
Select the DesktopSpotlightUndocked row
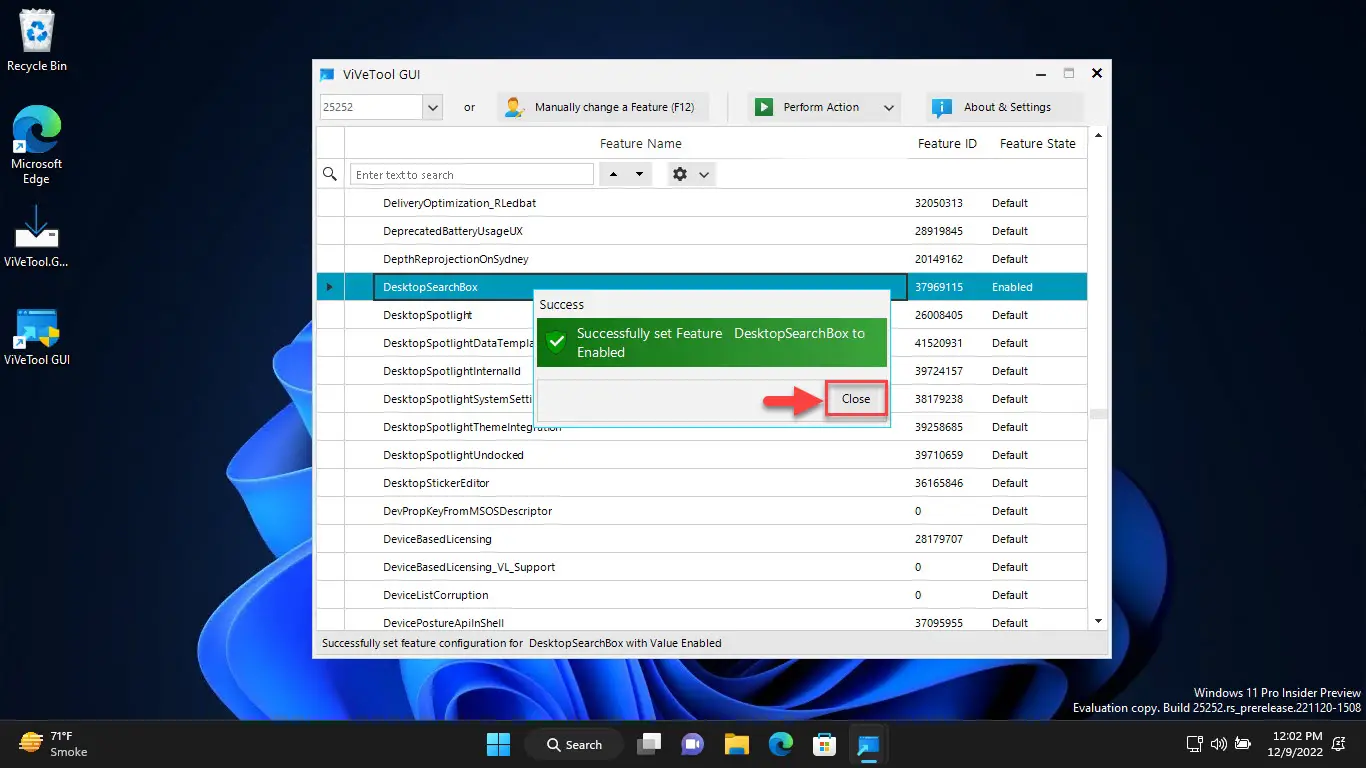pyautogui.click(x=702, y=455)
